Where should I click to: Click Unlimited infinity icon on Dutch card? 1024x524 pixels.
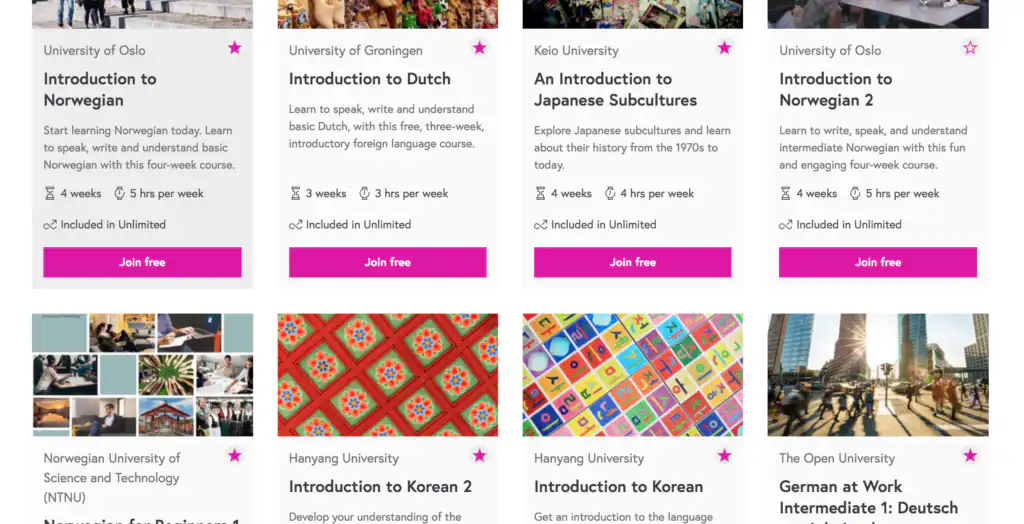pyautogui.click(x=295, y=225)
